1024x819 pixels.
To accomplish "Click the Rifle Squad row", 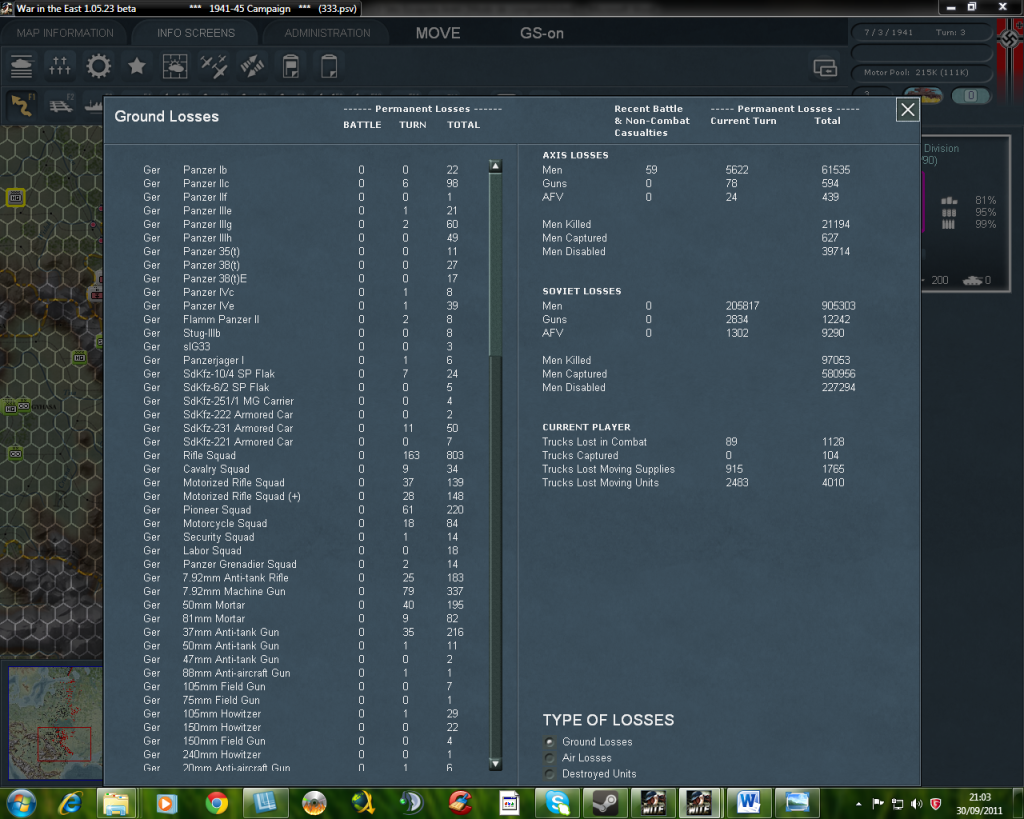I will point(304,455).
